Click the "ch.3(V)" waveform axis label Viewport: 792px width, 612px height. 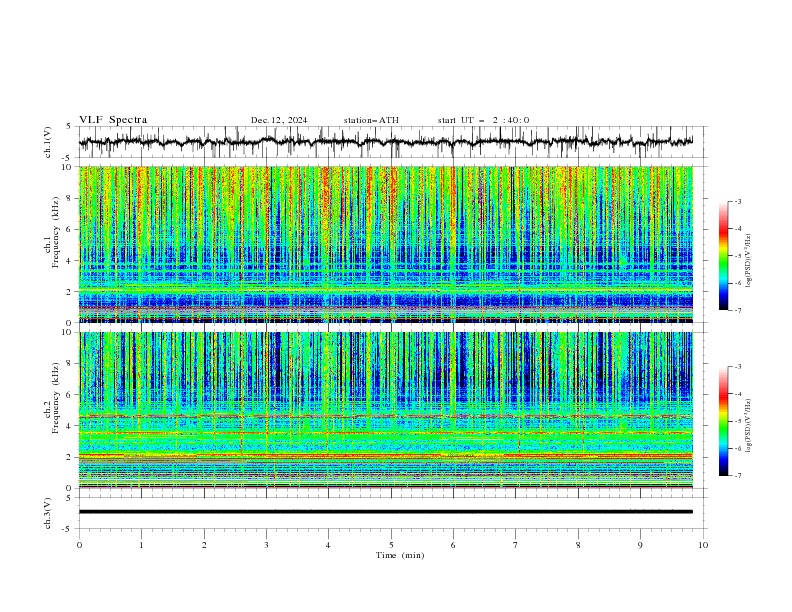pos(48,513)
